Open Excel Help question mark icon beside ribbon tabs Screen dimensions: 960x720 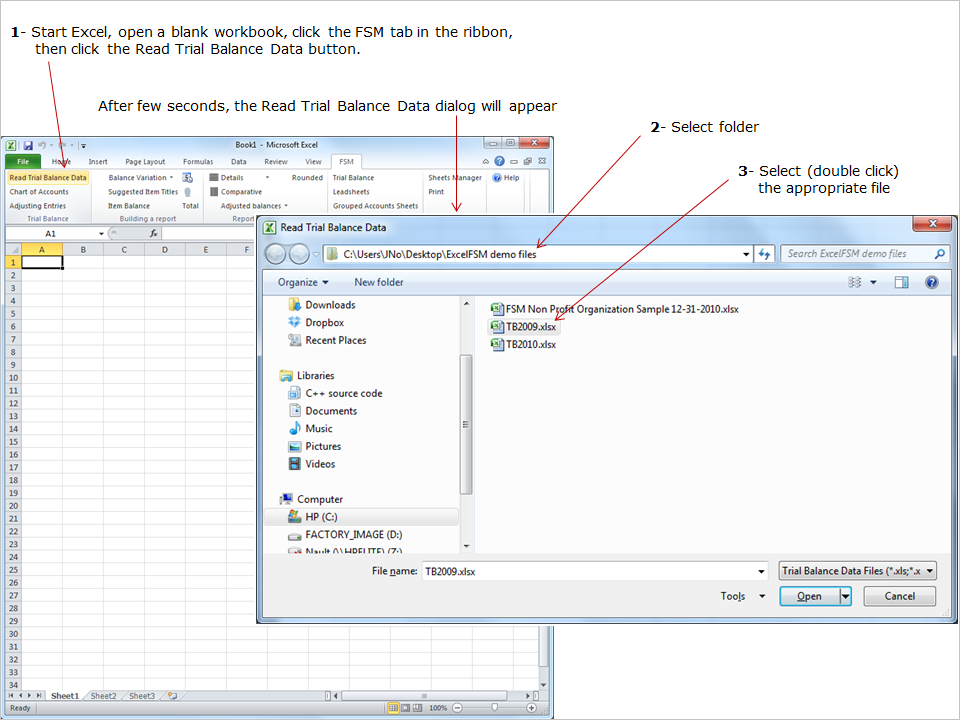(x=500, y=161)
